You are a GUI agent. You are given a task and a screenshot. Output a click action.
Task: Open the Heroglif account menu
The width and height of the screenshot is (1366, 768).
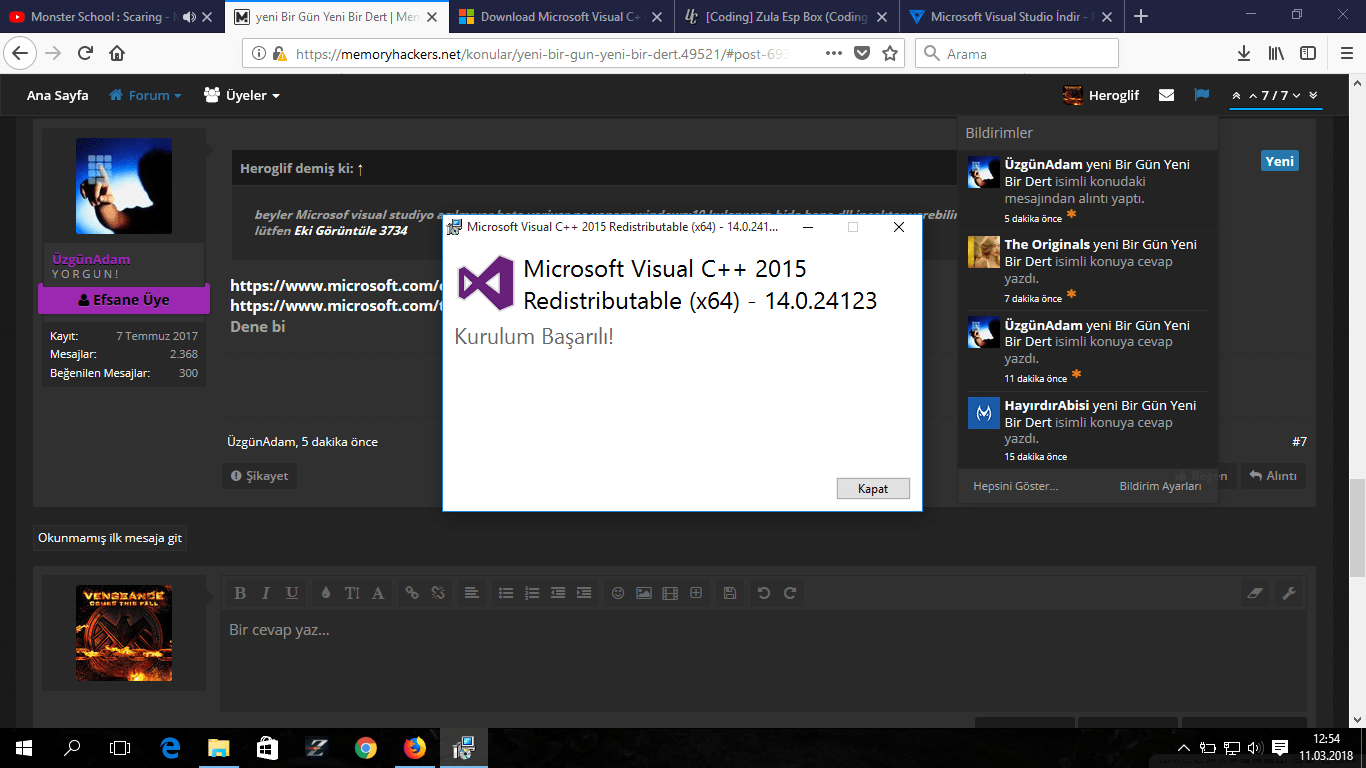point(1101,95)
